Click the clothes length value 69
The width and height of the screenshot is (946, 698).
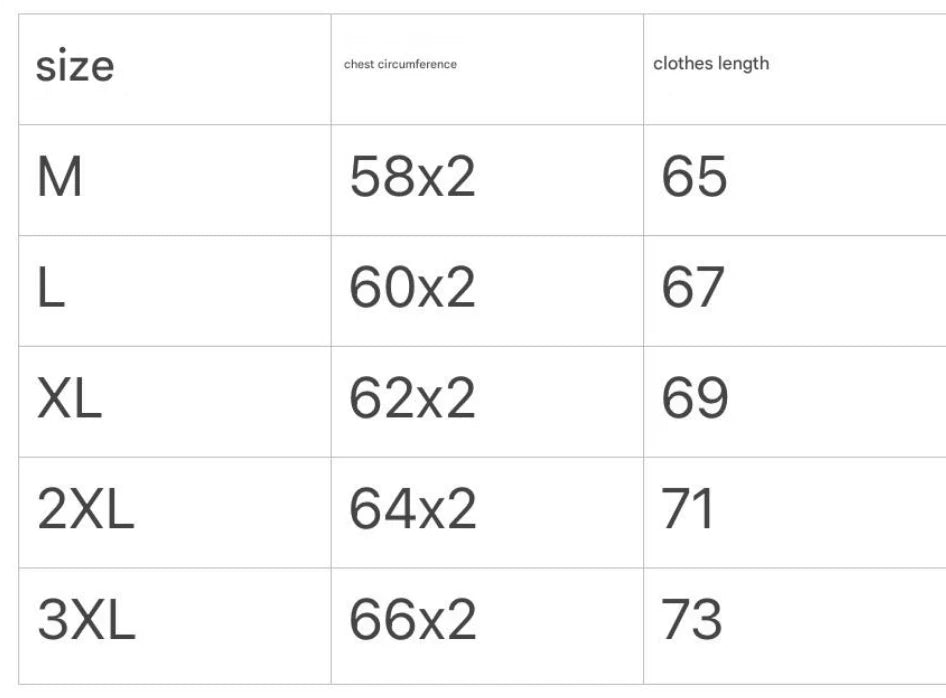[694, 401]
